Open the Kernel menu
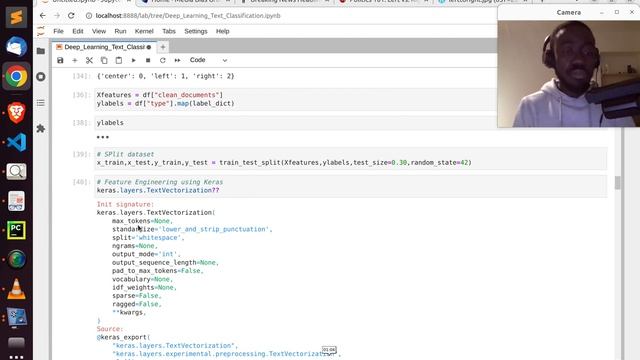Screen dimensions: 640x360 (144, 31)
